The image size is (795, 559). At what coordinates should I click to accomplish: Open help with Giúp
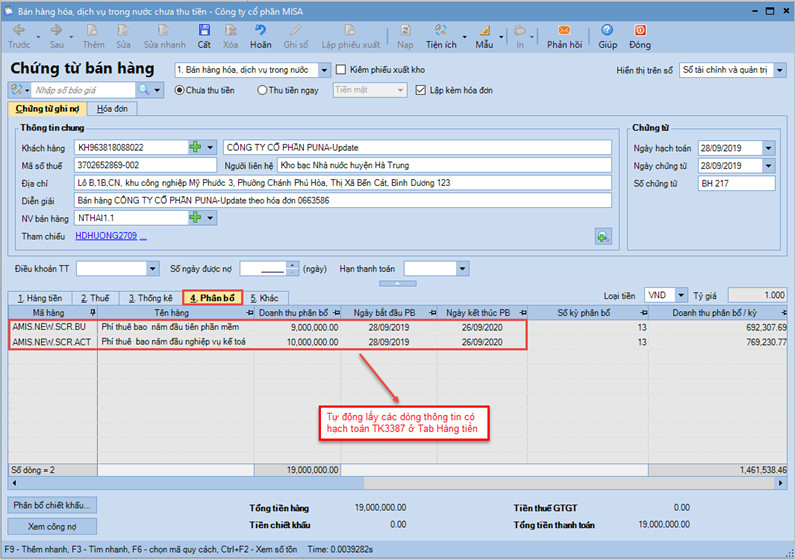point(607,36)
